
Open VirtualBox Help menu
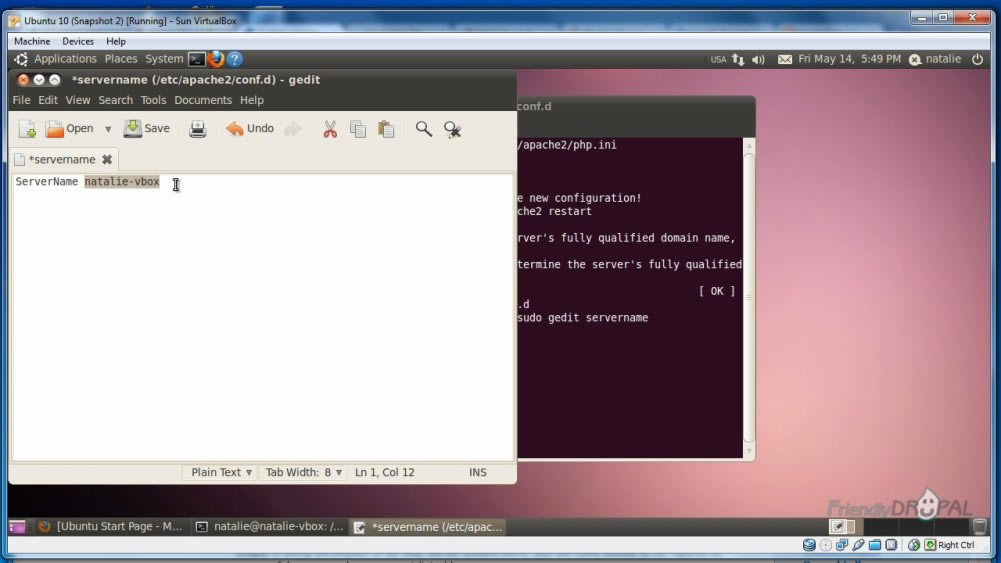pyautogui.click(x=116, y=41)
